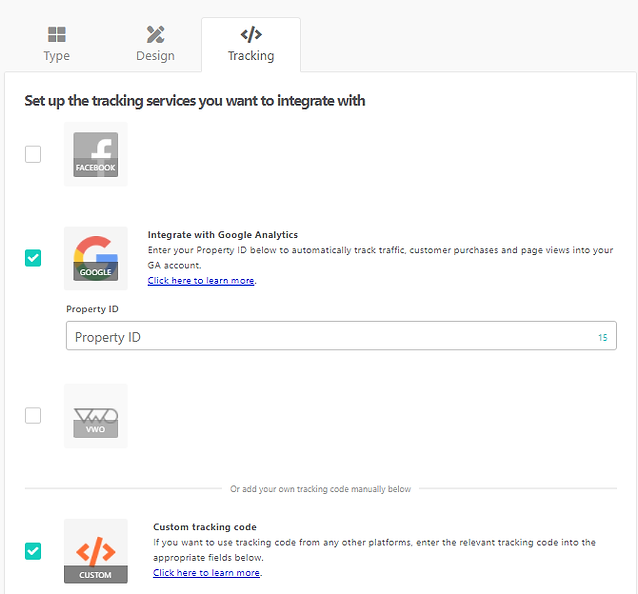The image size is (638, 594).
Task: Click the 'Integrate with Google Analytics' heading
Action: [223, 235]
